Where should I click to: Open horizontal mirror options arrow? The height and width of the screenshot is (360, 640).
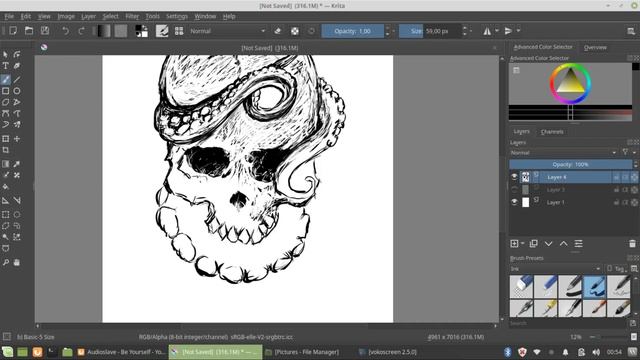tap(497, 31)
